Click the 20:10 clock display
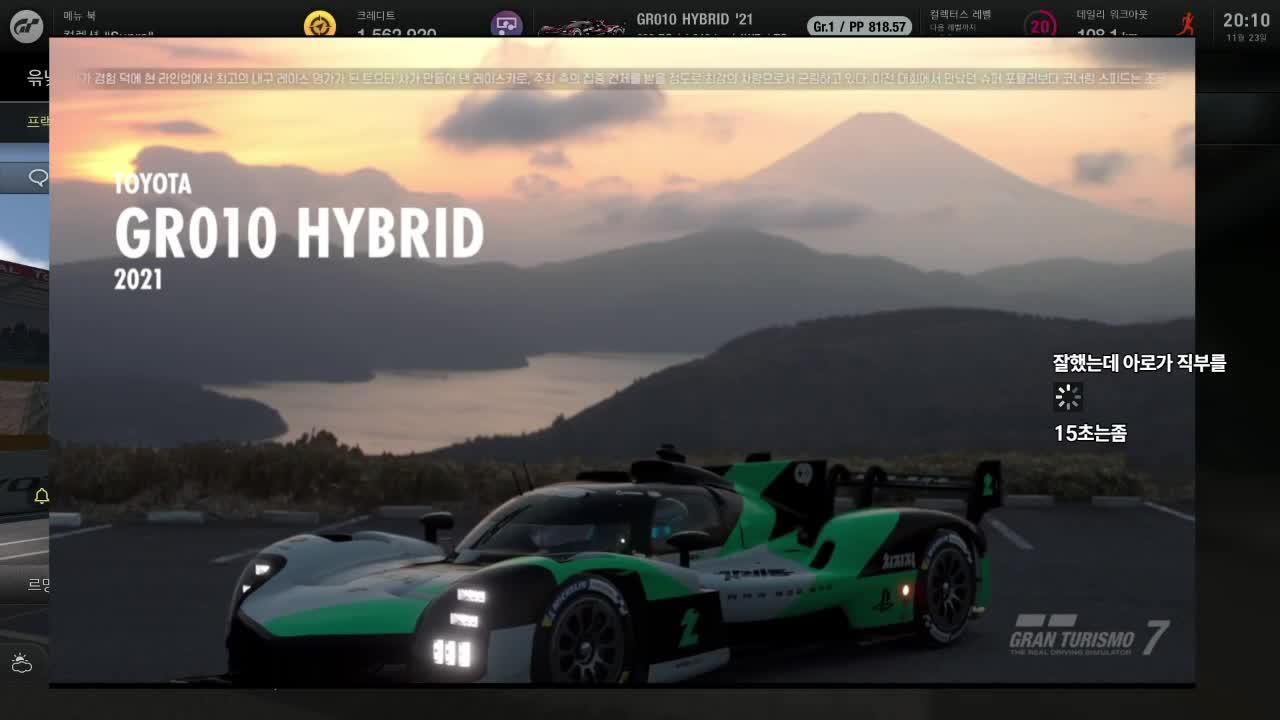The image size is (1280, 720). click(x=1246, y=20)
